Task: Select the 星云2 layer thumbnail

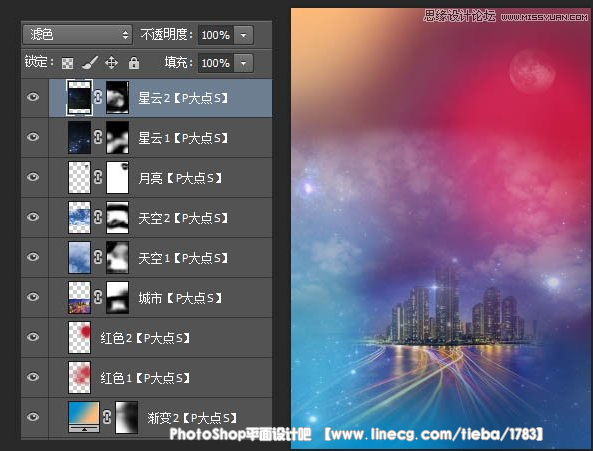Action: (79, 97)
